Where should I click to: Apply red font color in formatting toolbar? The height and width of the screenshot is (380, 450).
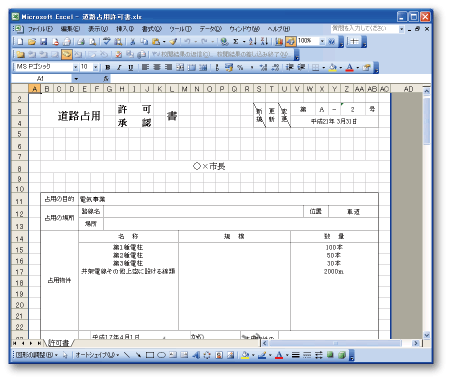[x=349, y=67]
